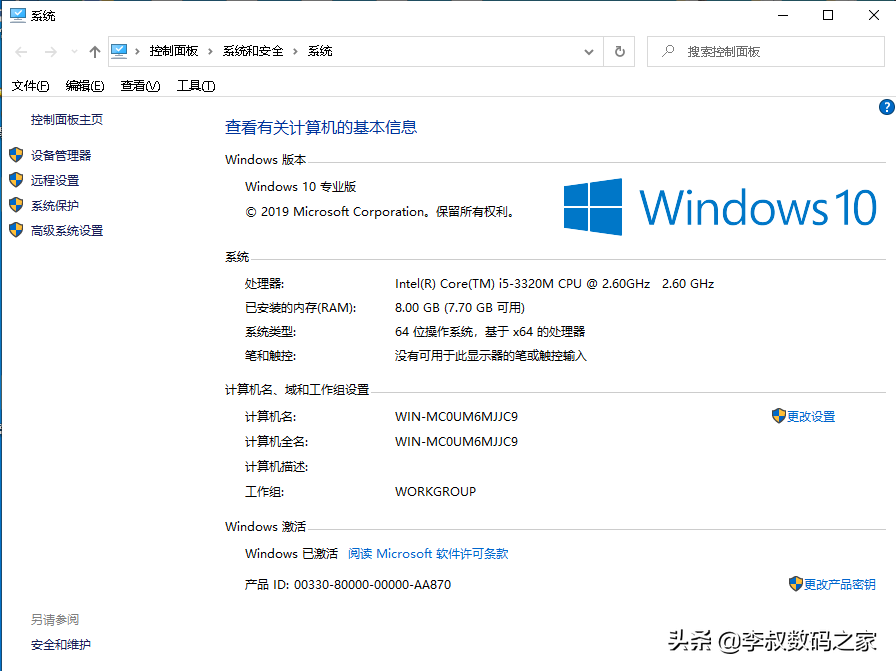Select the 产品 ID: 00330-80000-00000-AA870 text
The height and width of the screenshot is (671, 896).
click(348, 585)
